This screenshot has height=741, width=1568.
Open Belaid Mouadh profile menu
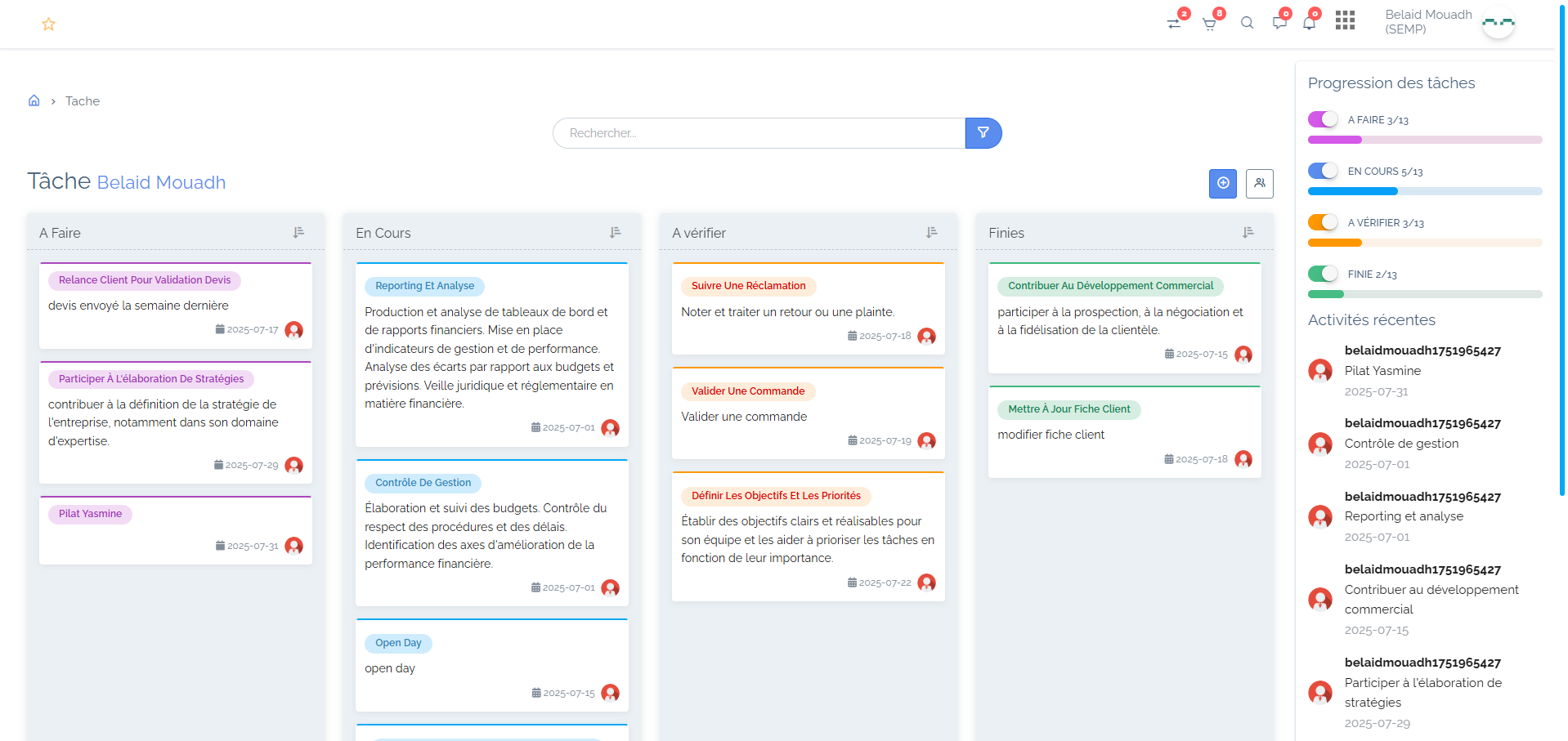pos(1449,22)
